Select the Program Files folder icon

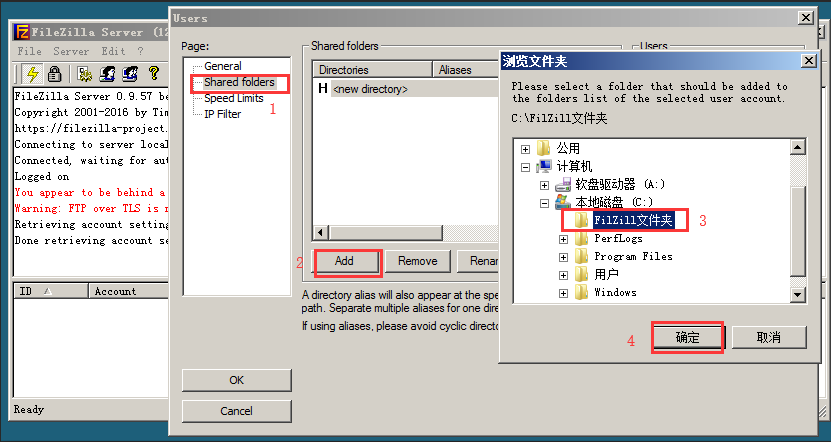click(x=581, y=257)
